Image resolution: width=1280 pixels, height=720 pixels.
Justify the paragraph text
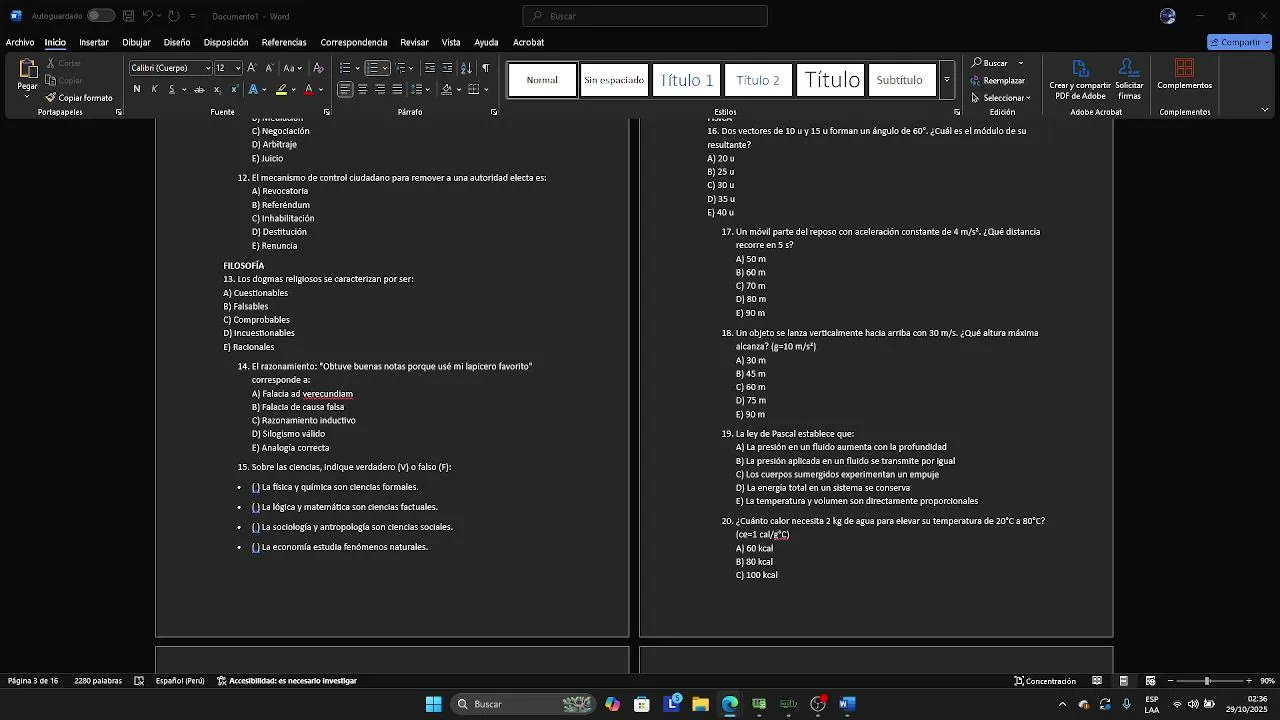click(397, 90)
